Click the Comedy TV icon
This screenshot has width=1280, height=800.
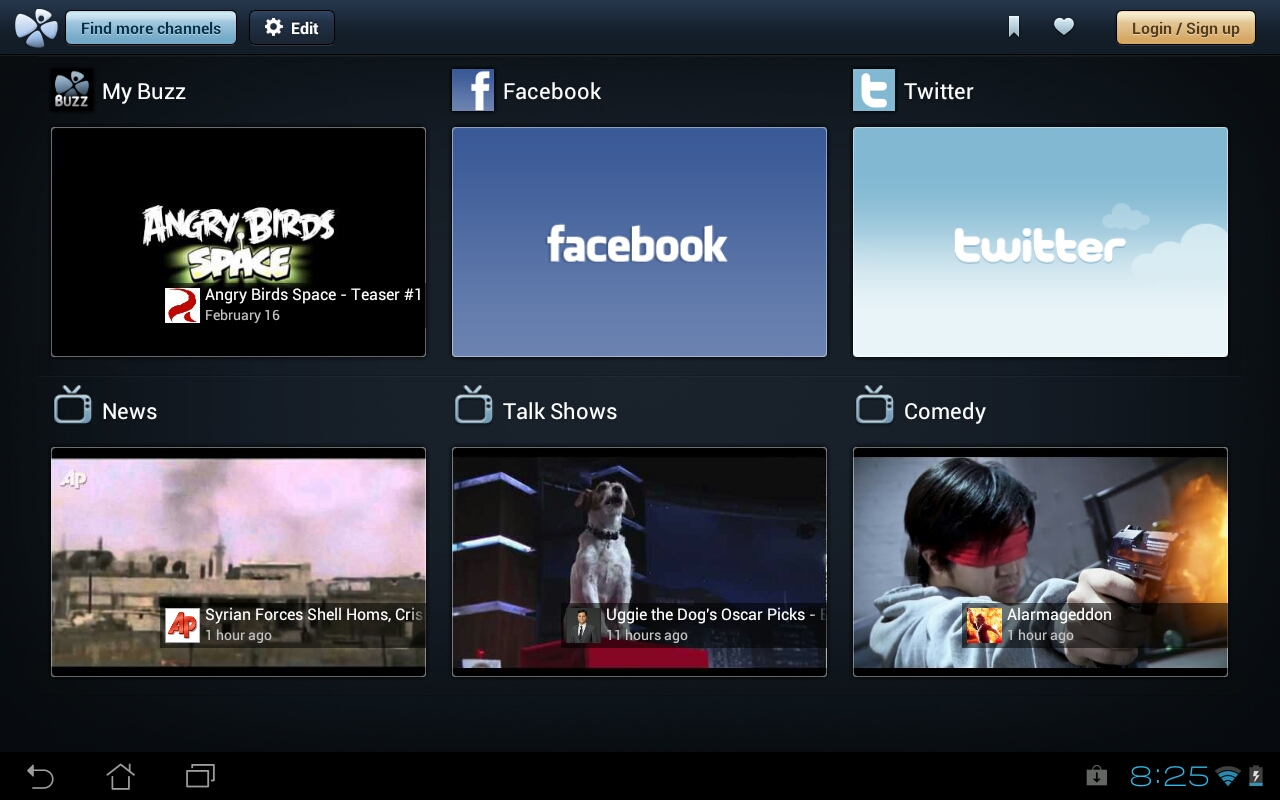coord(875,406)
